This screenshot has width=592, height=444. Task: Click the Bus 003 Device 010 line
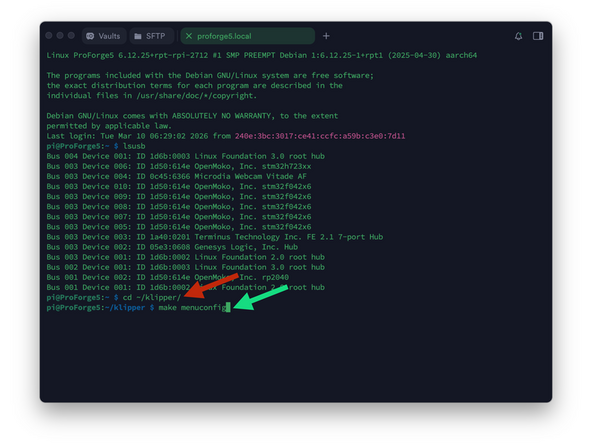click(179, 187)
